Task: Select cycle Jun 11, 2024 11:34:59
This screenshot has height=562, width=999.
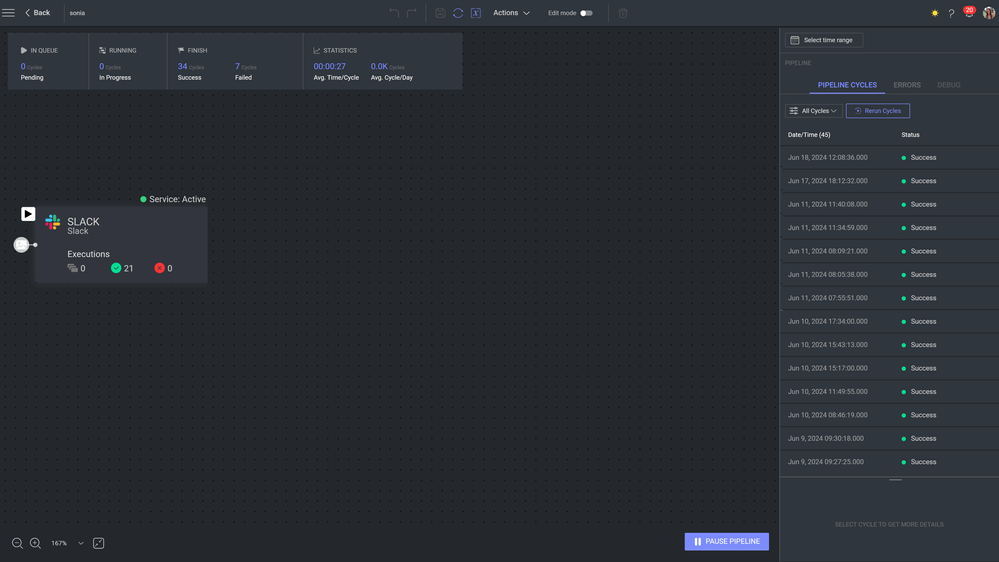Action: (889, 227)
